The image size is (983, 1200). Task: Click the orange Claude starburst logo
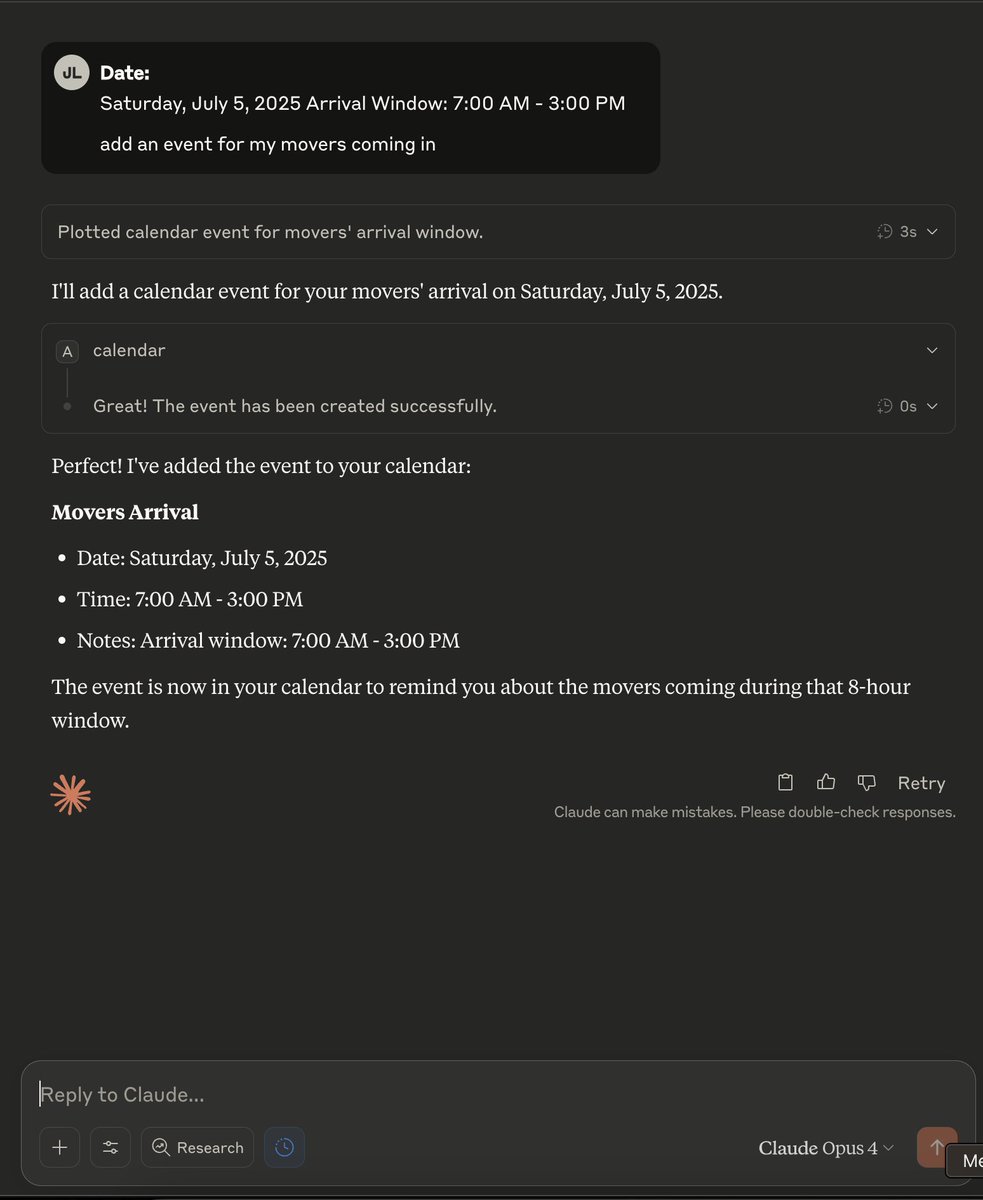(71, 794)
